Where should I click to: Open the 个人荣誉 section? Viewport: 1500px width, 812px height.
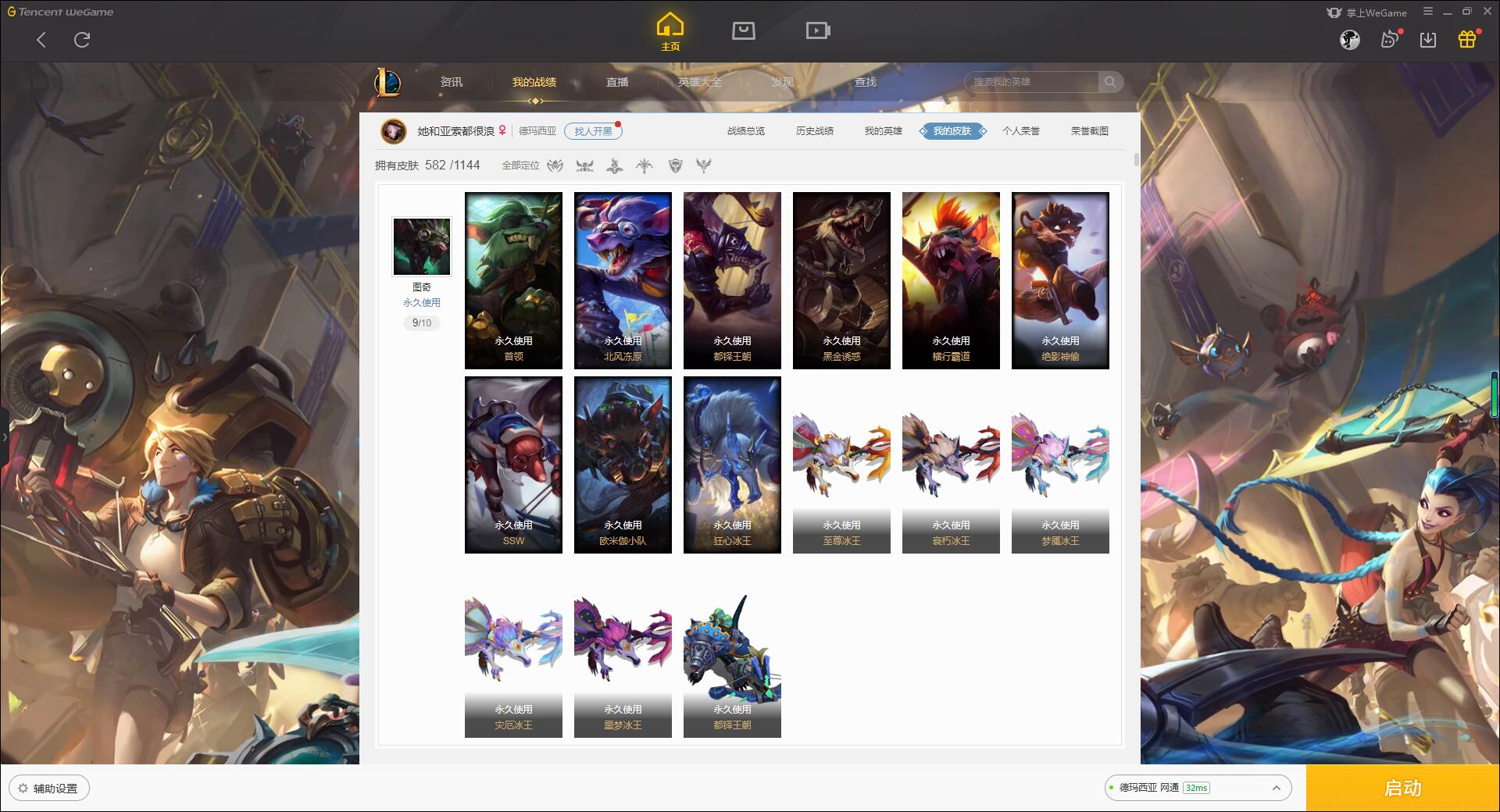pyautogui.click(x=1021, y=131)
